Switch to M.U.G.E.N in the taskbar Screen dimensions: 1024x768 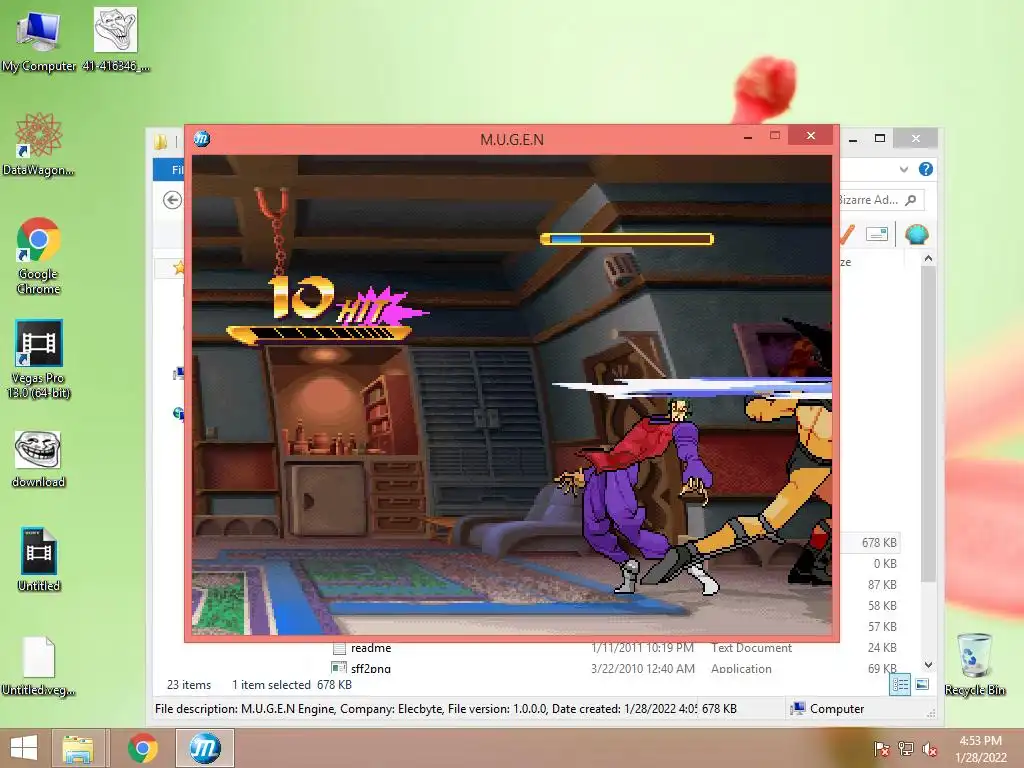point(204,748)
